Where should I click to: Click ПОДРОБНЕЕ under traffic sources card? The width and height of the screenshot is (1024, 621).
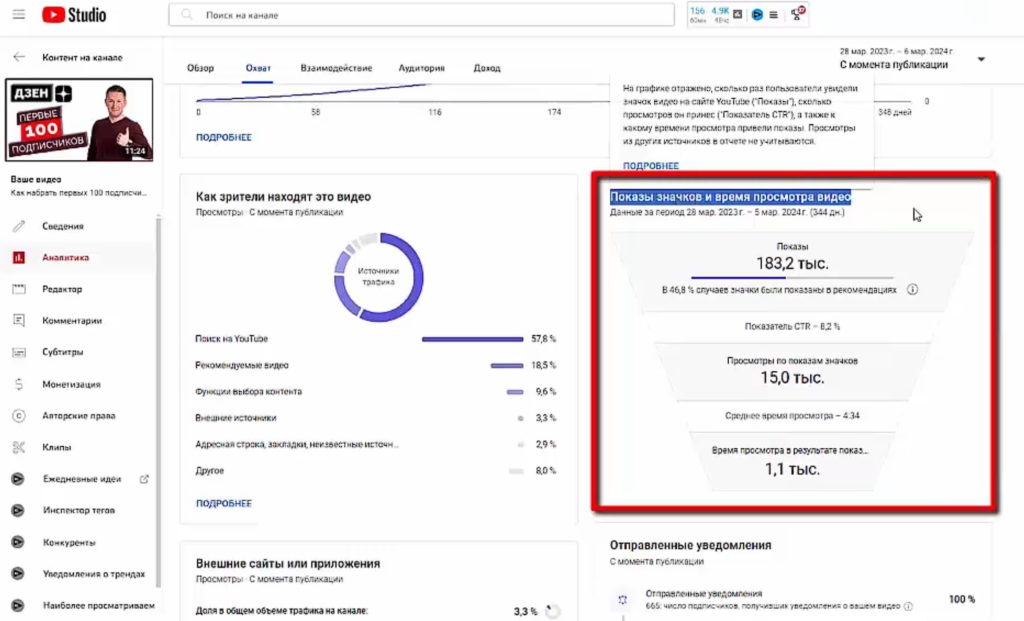tap(224, 504)
